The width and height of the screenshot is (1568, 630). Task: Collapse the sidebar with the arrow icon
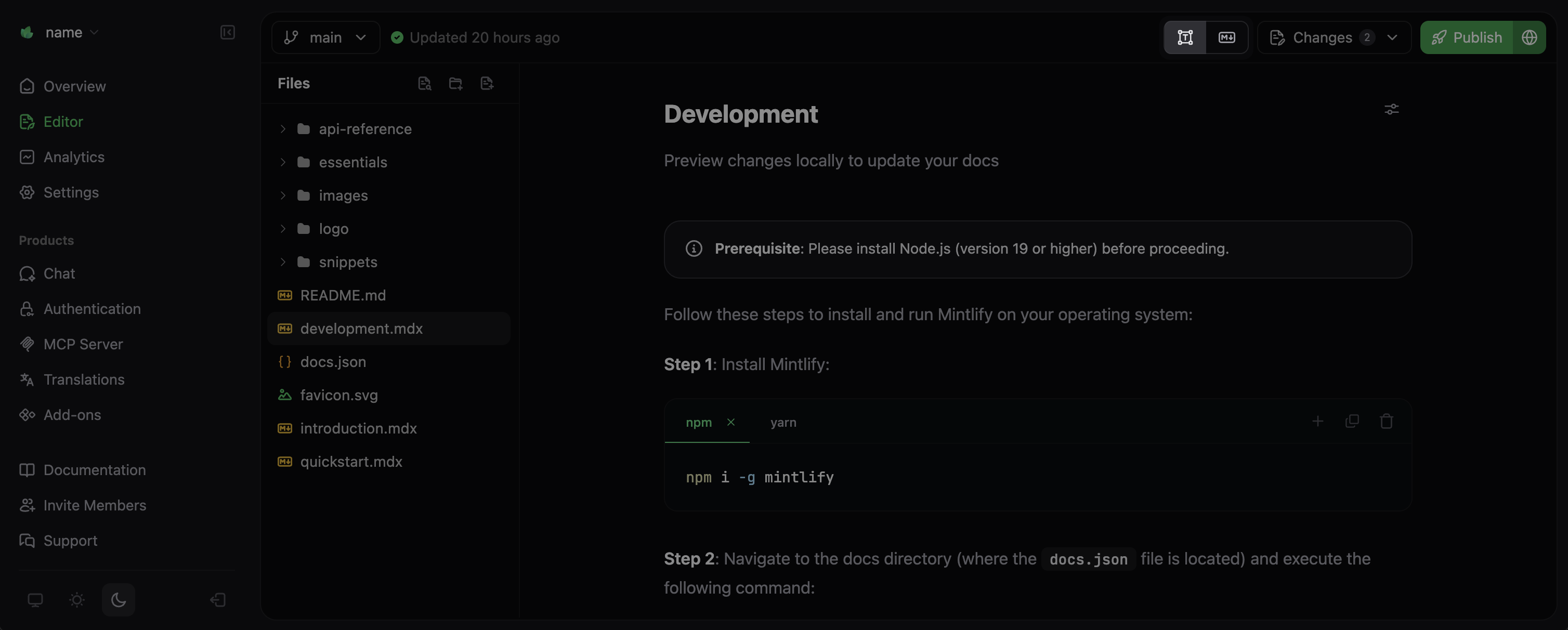[x=227, y=33]
